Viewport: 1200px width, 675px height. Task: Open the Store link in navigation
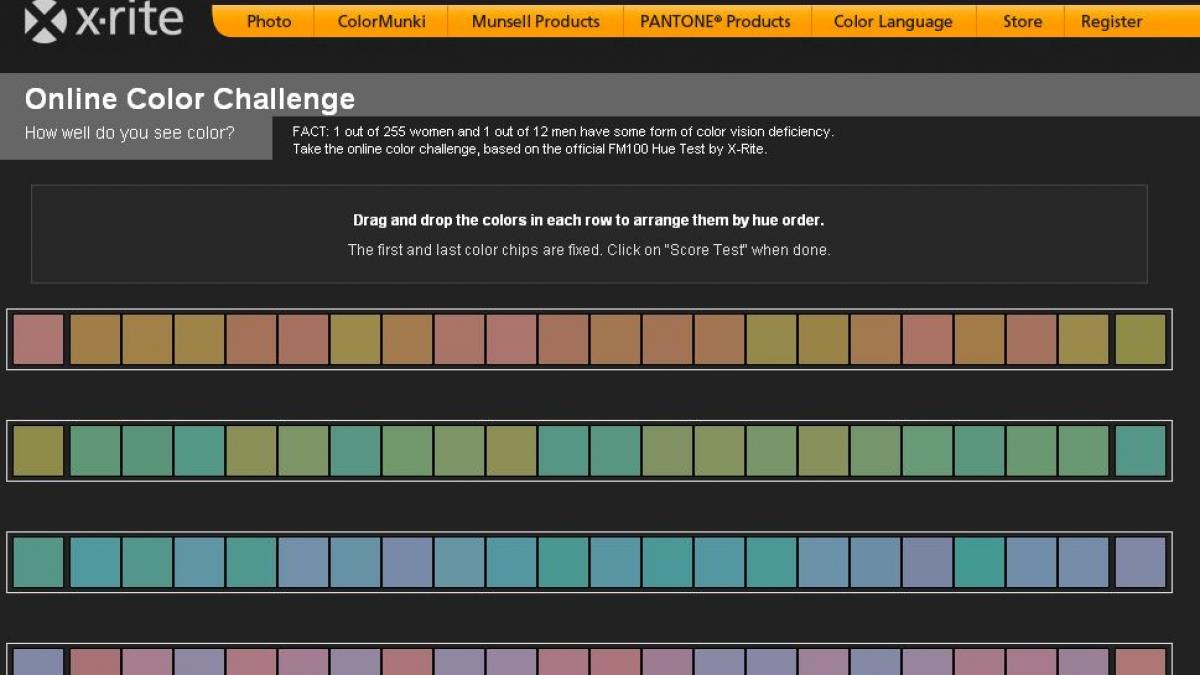(x=1022, y=21)
